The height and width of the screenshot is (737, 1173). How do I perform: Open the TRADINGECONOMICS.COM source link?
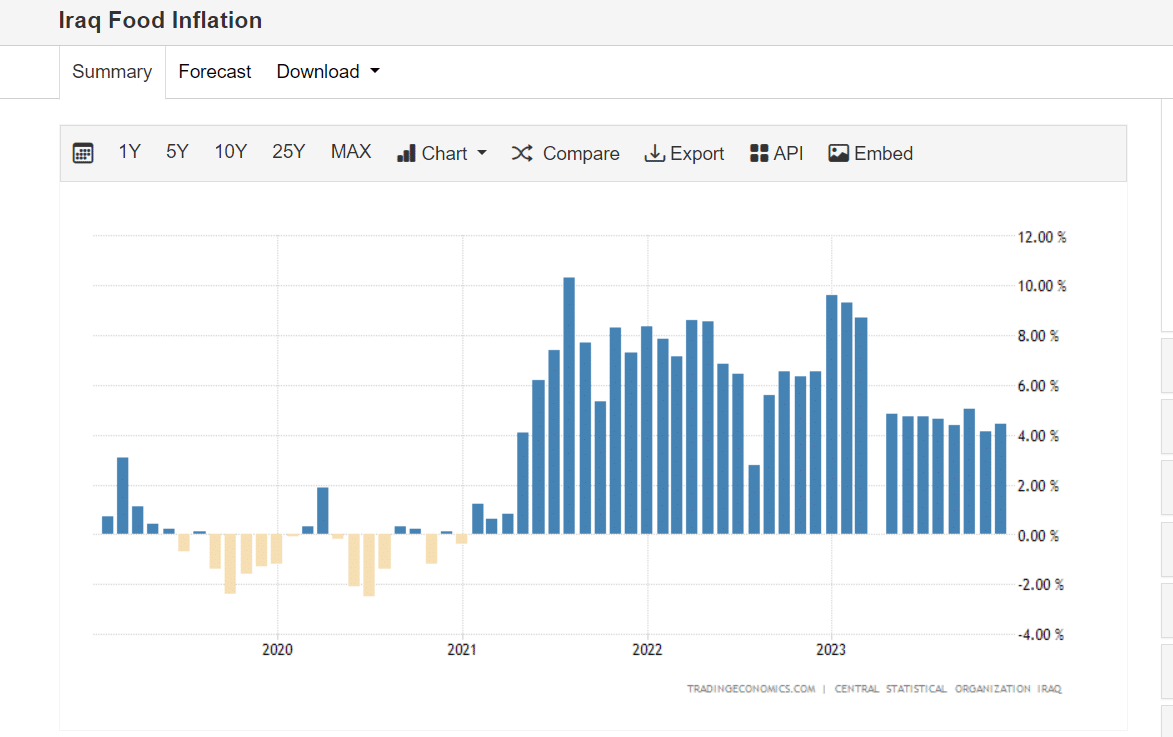(x=750, y=689)
